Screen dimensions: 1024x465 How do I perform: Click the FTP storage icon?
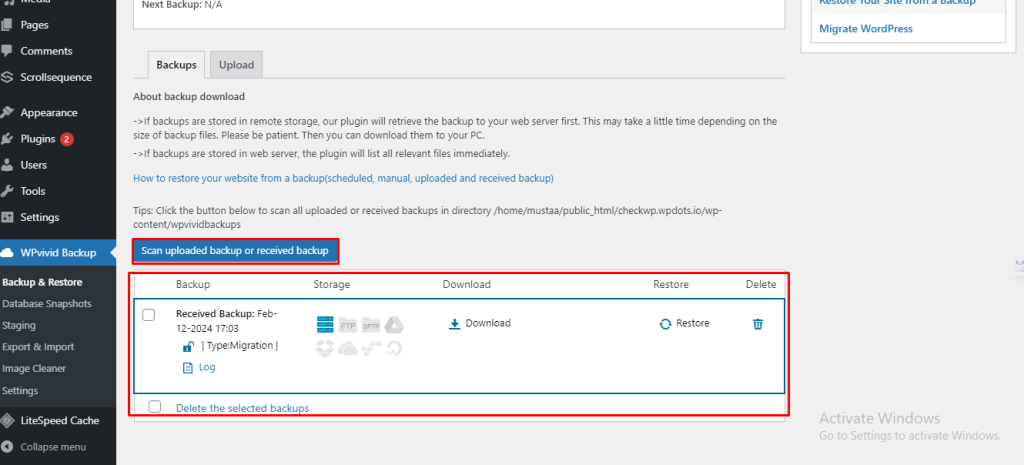(x=348, y=325)
